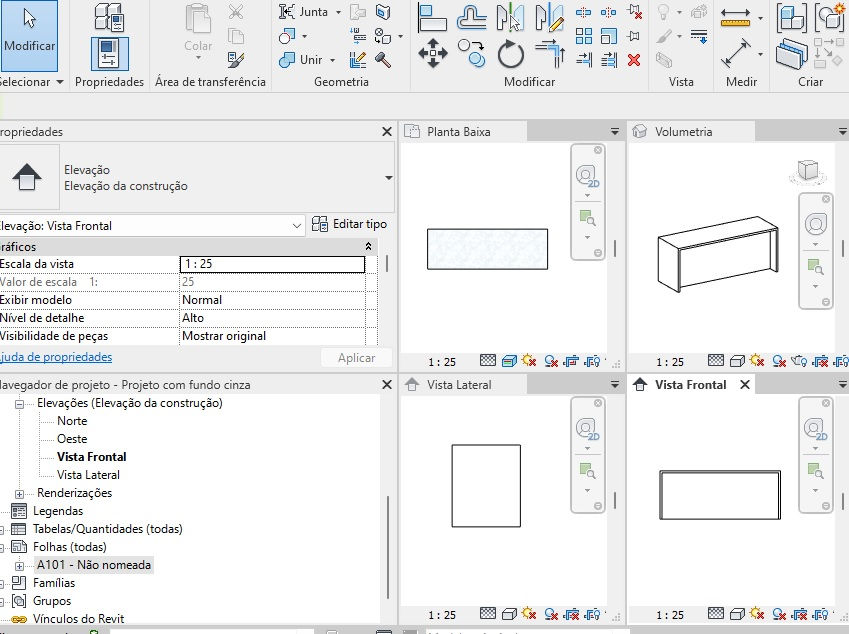Select Oeste in project browser
The image size is (849, 634).
click(x=72, y=439)
